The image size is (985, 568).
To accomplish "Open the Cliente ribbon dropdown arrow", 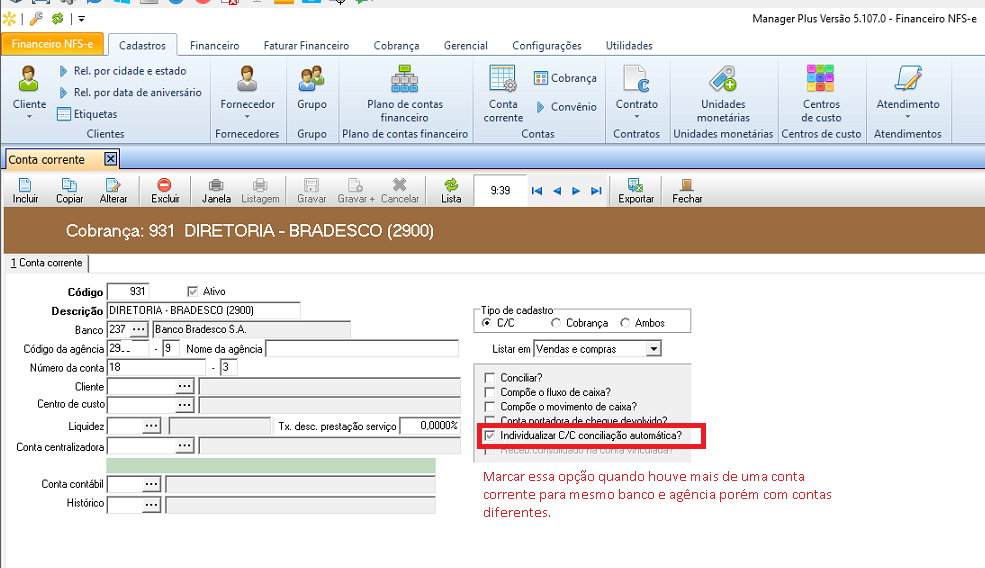I will (x=29, y=117).
